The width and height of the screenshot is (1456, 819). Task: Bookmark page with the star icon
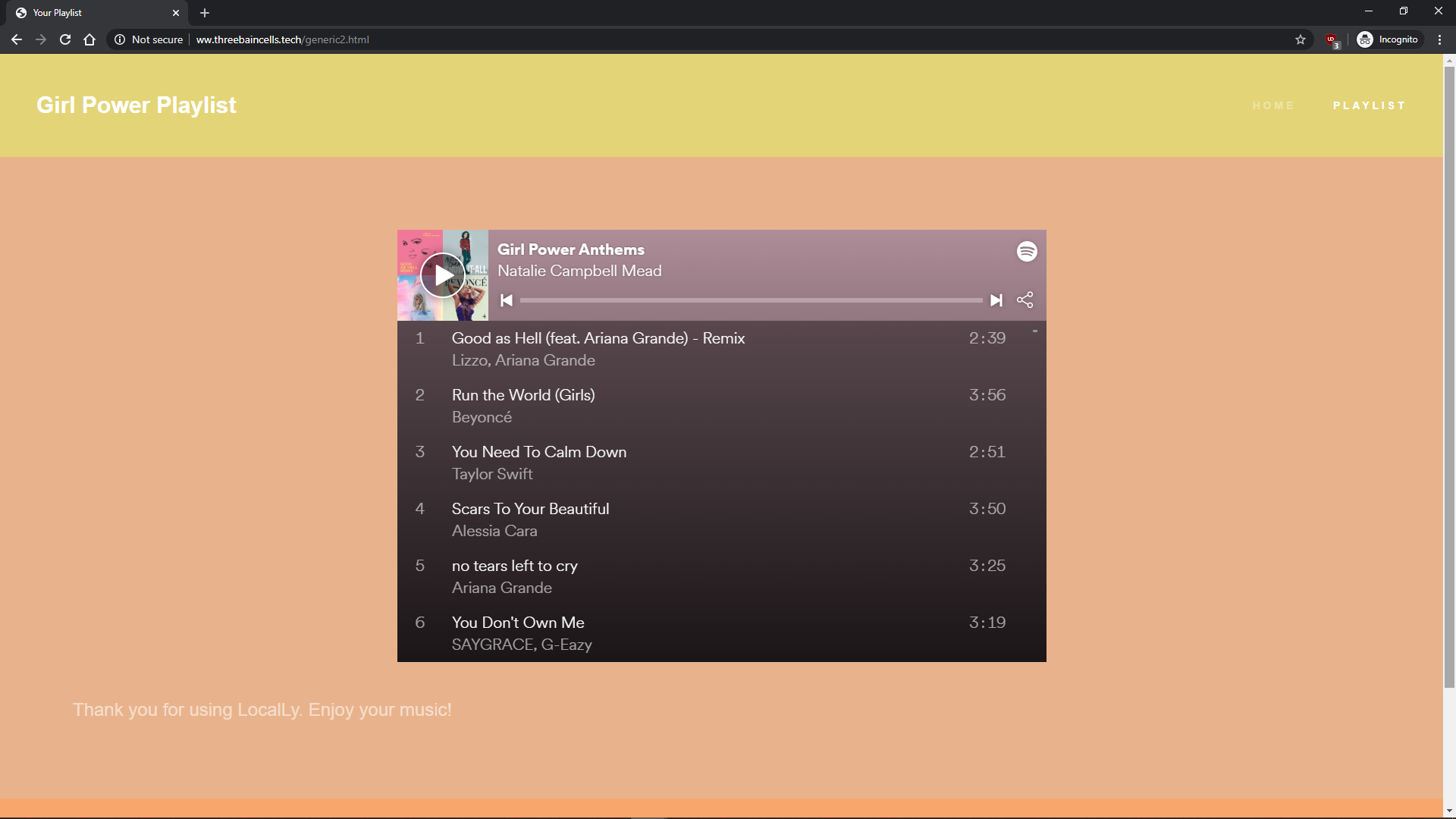(x=1301, y=39)
